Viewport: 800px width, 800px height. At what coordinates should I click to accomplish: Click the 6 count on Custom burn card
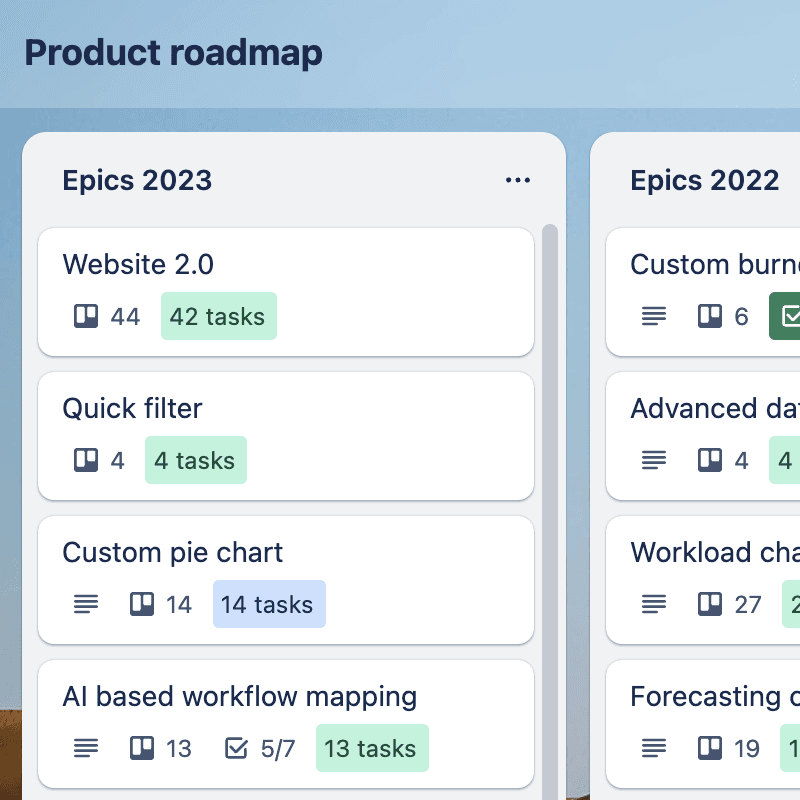click(x=741, y=317)
